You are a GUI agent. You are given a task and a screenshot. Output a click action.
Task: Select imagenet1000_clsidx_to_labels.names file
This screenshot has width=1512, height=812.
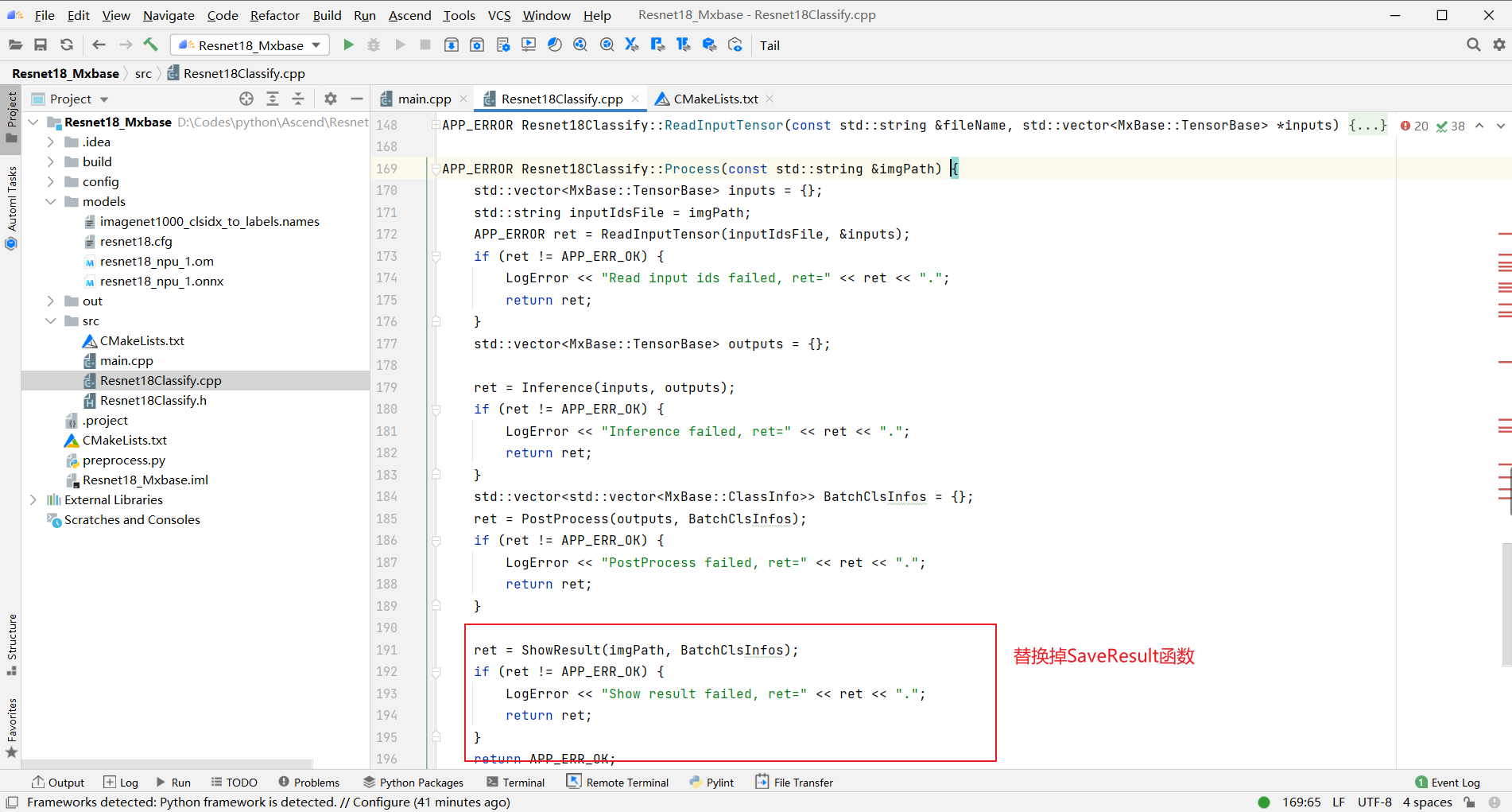pyautogui.click(x=209, y=221)
